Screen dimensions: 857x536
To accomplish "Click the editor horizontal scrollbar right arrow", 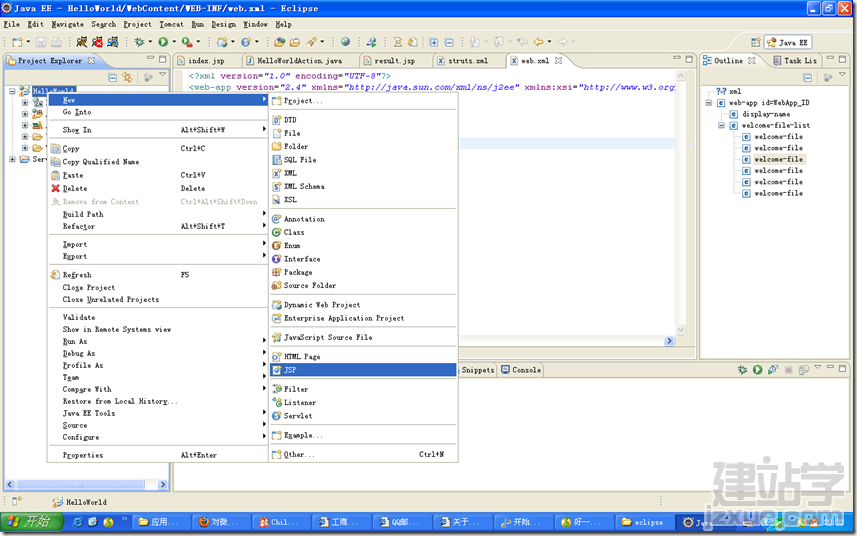I will point(669,341).
